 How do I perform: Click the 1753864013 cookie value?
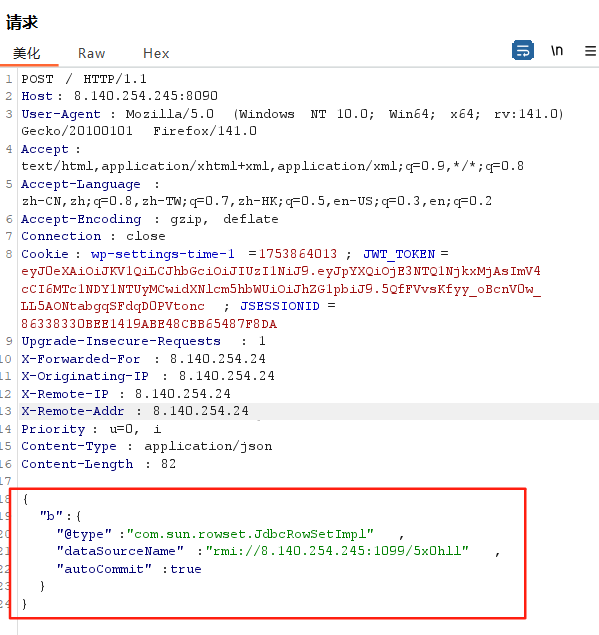pos(298,254)
